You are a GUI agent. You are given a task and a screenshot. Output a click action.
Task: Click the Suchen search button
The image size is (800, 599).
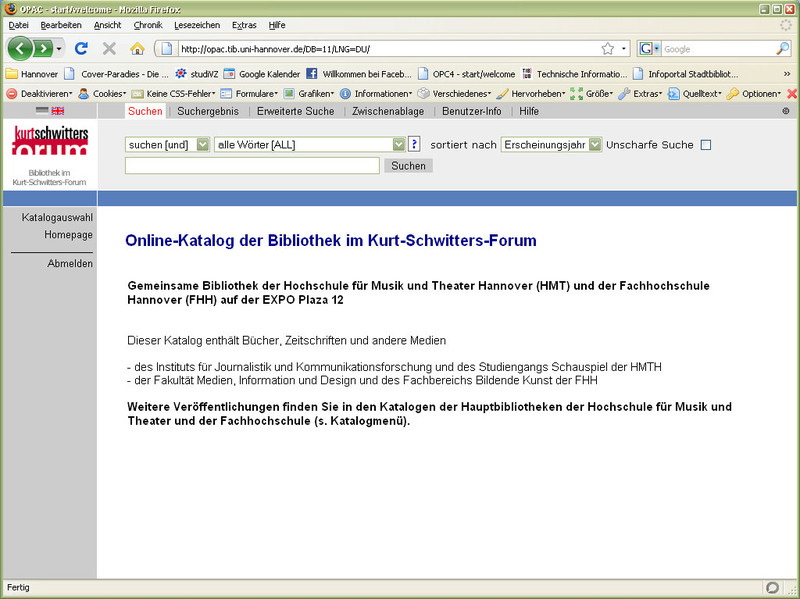408,166
